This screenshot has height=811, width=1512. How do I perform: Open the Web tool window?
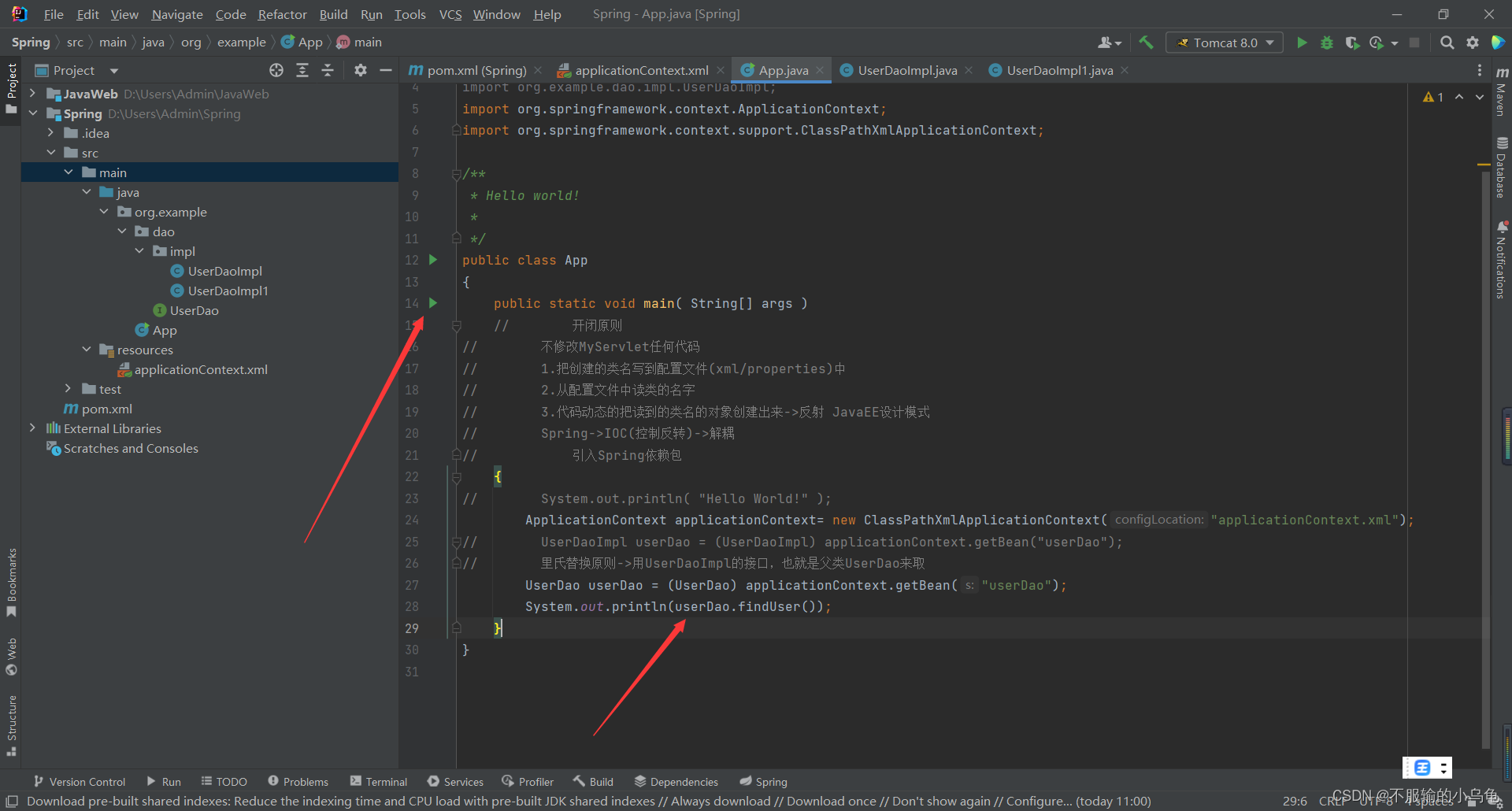(x=11, y=657)
